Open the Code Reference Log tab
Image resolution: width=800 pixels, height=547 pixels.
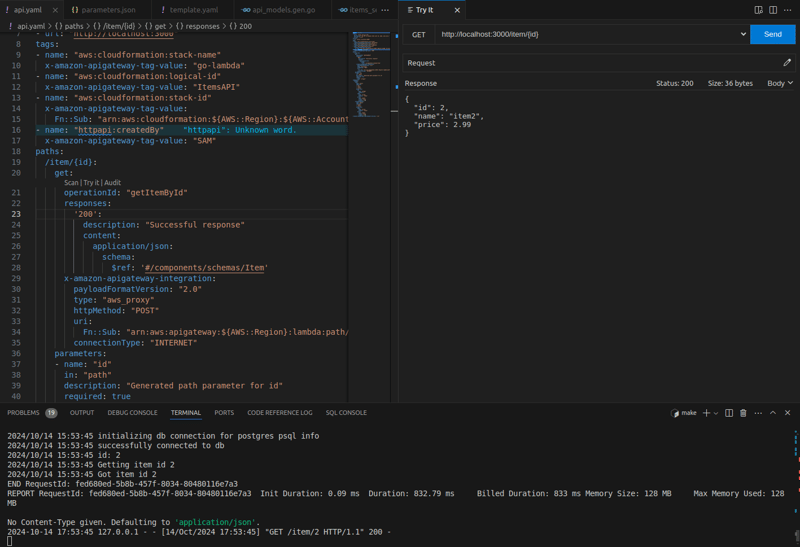point(280,413)
